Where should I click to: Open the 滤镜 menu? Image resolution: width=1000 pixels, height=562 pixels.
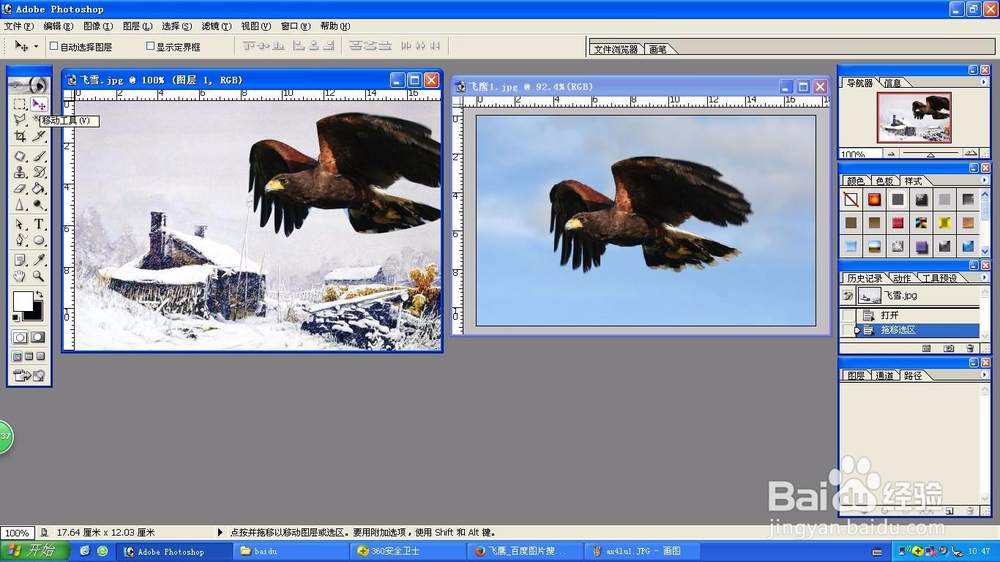tap(216, 26)
